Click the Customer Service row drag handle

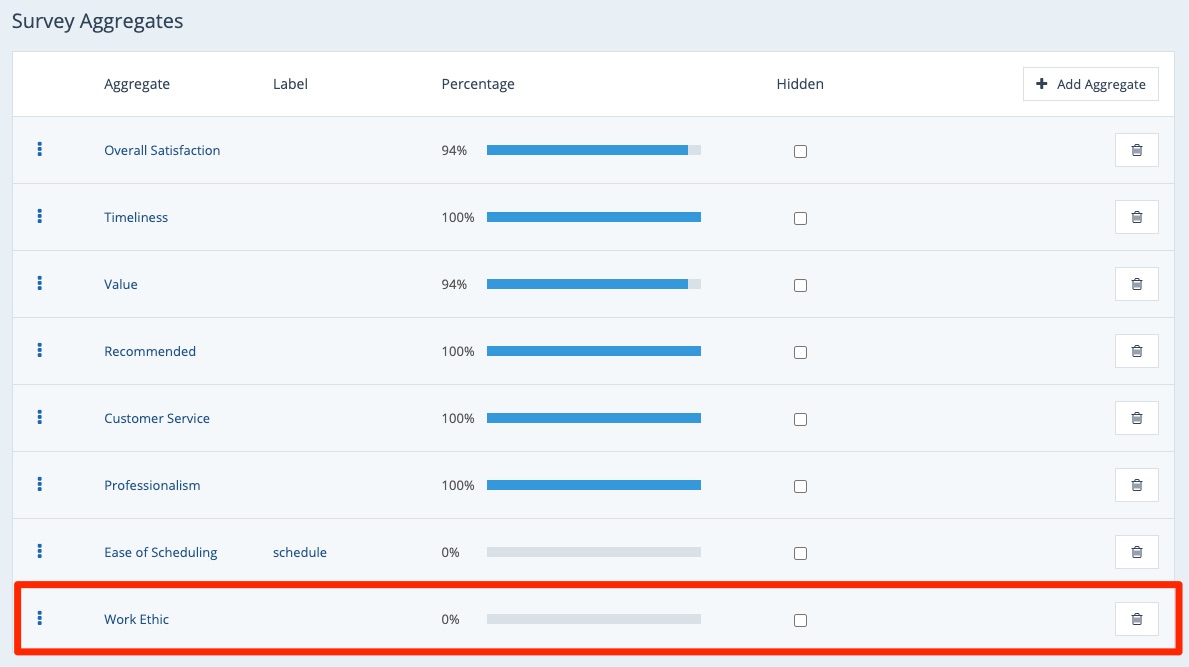point(40,417)
